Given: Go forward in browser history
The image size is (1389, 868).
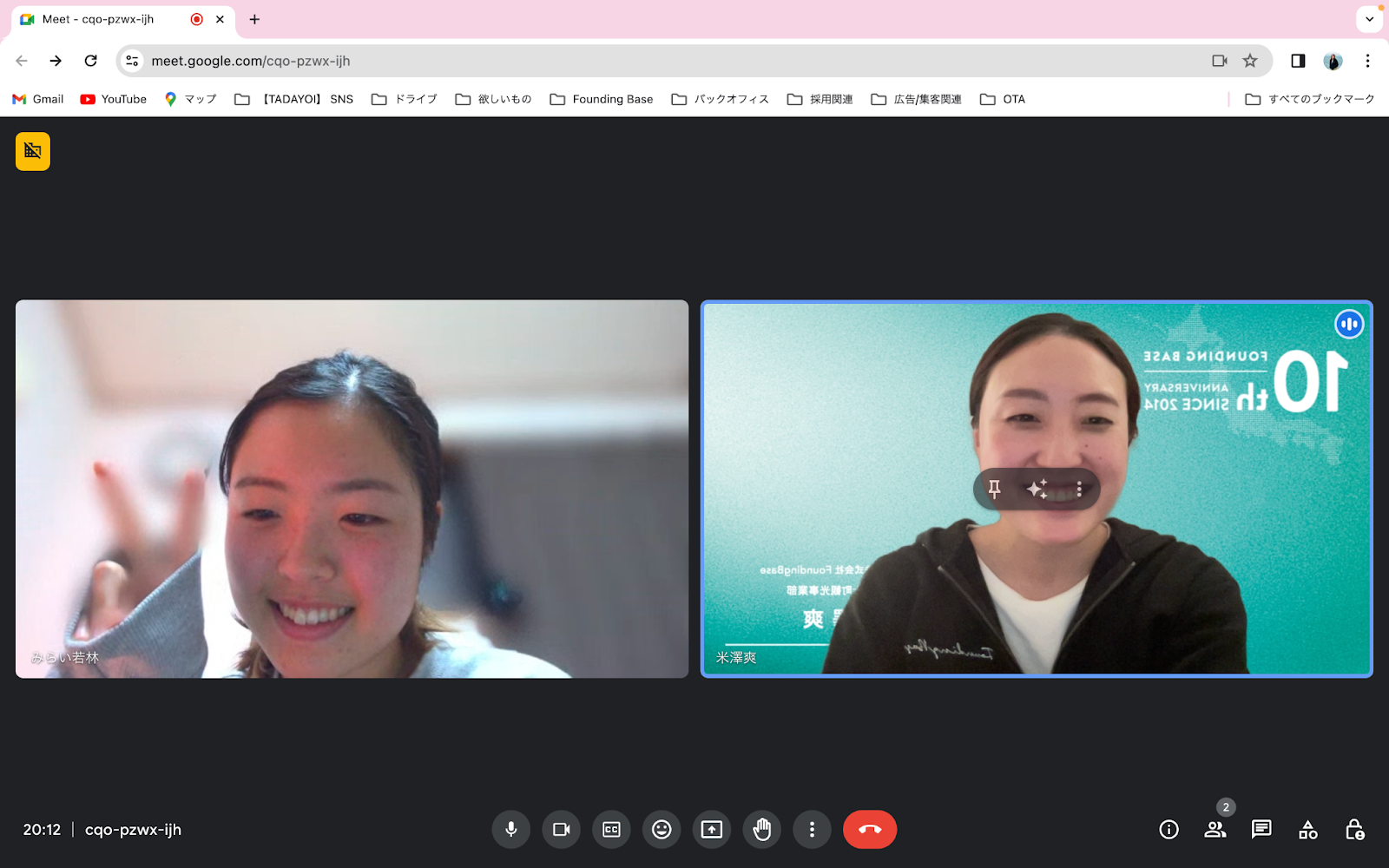Looking at the screenshot, I should click(56, 61).
